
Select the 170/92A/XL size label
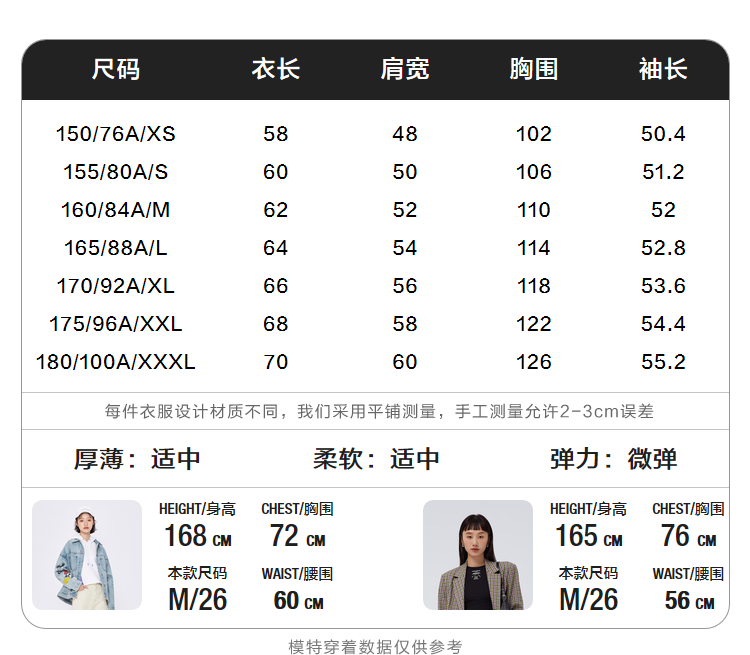(116, 286)
